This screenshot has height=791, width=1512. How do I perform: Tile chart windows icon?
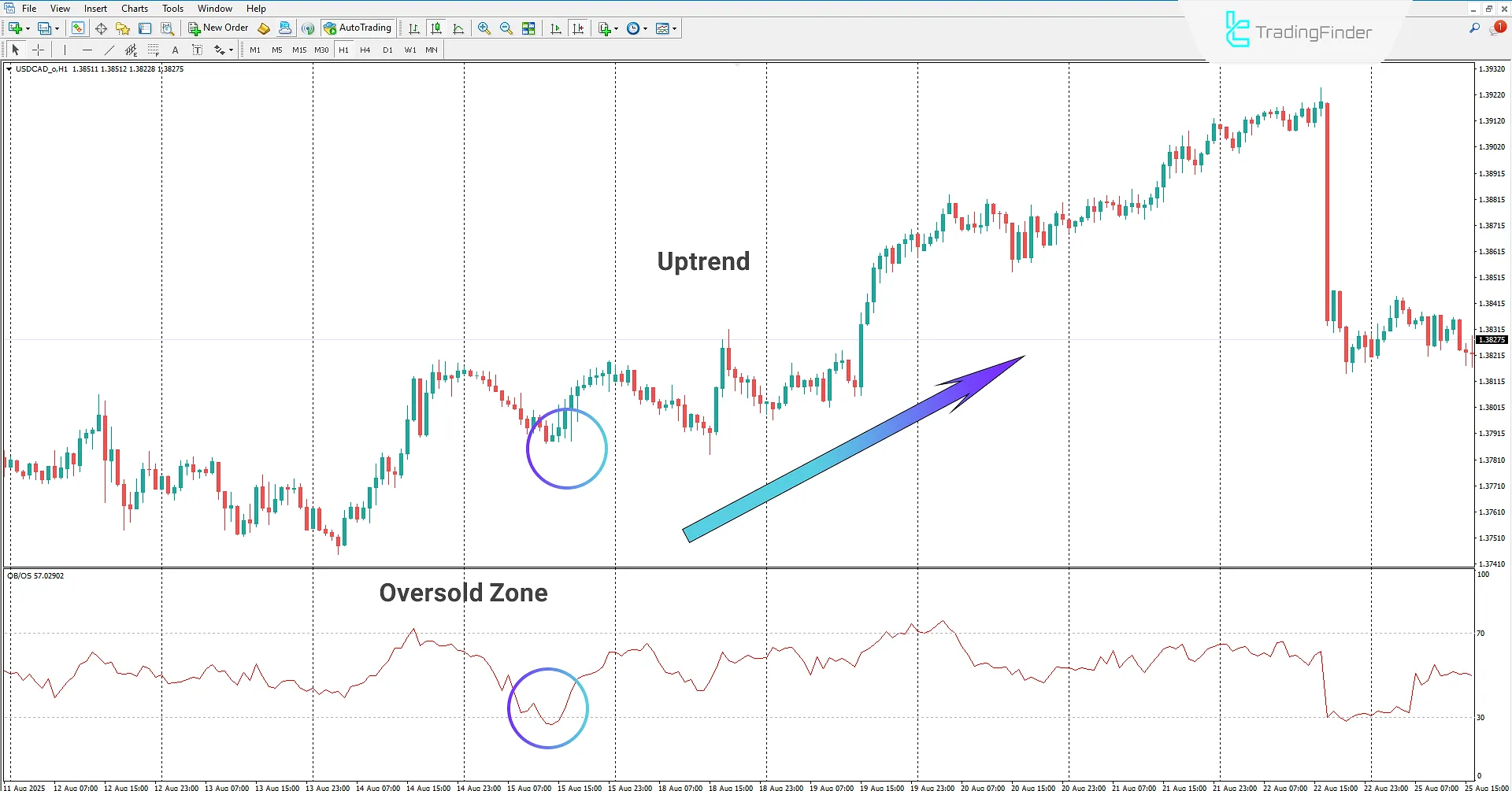pos(528,28)
